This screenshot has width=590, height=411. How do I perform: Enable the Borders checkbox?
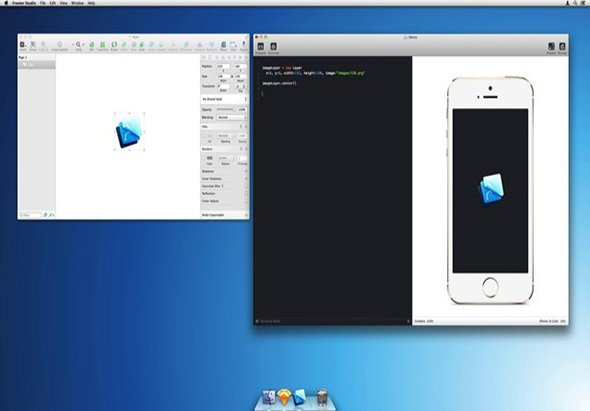click(204, 158)
